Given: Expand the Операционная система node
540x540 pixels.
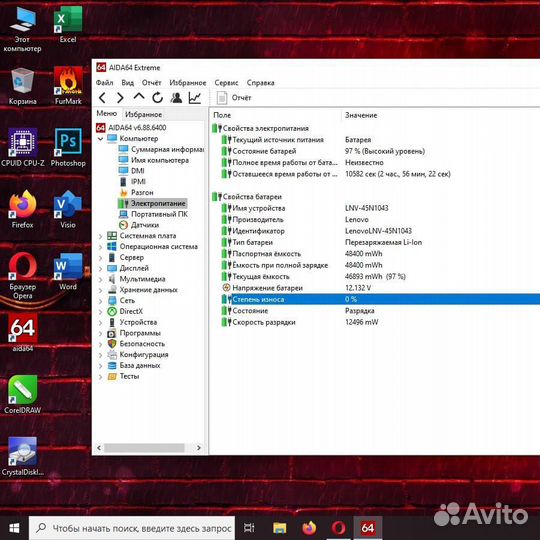Looking at the screenshot, I should tap(100, 247).
